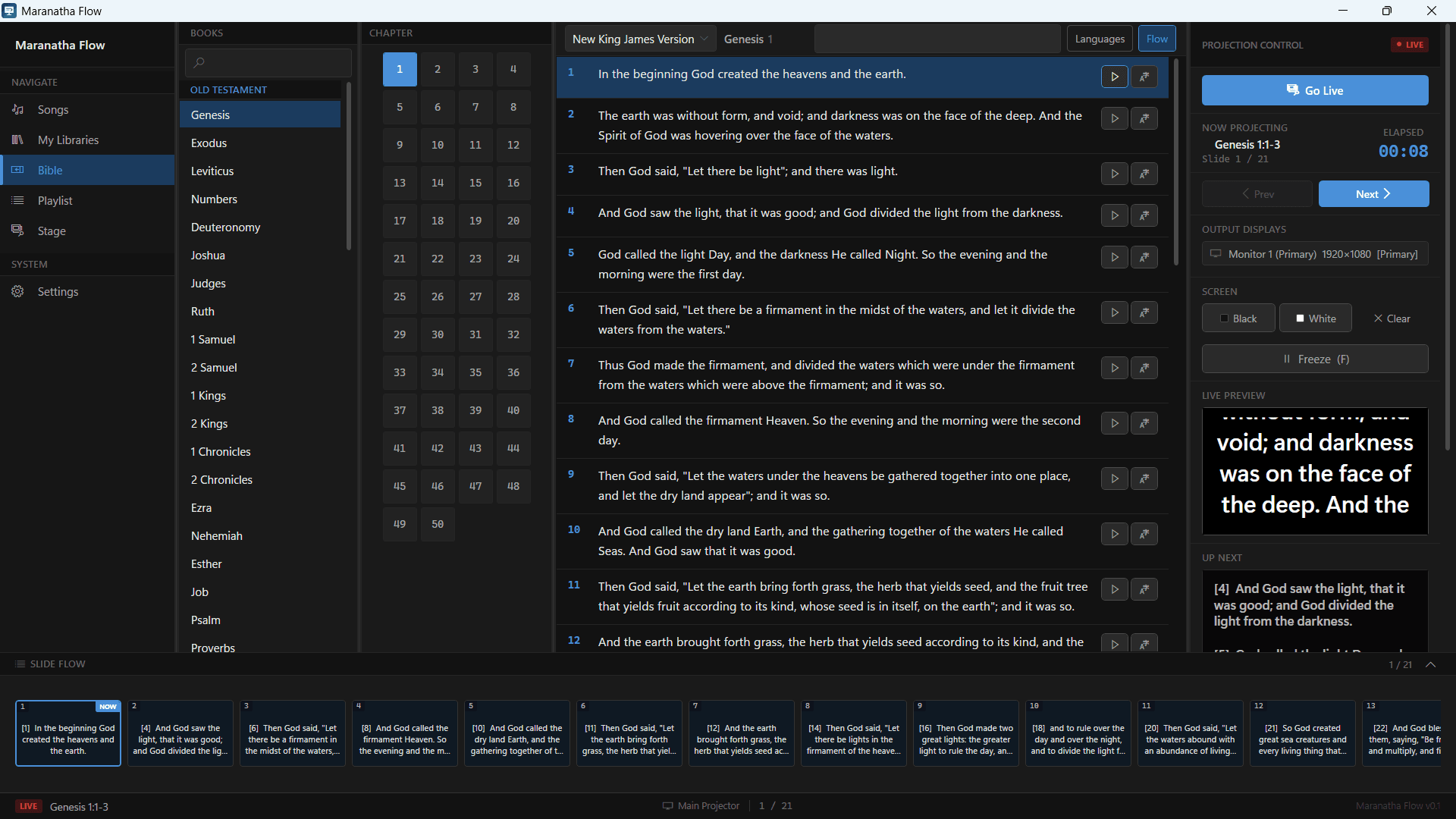Click the book search magnifier icon
This screenshot has width=1456, height=819.
(199, 63)
